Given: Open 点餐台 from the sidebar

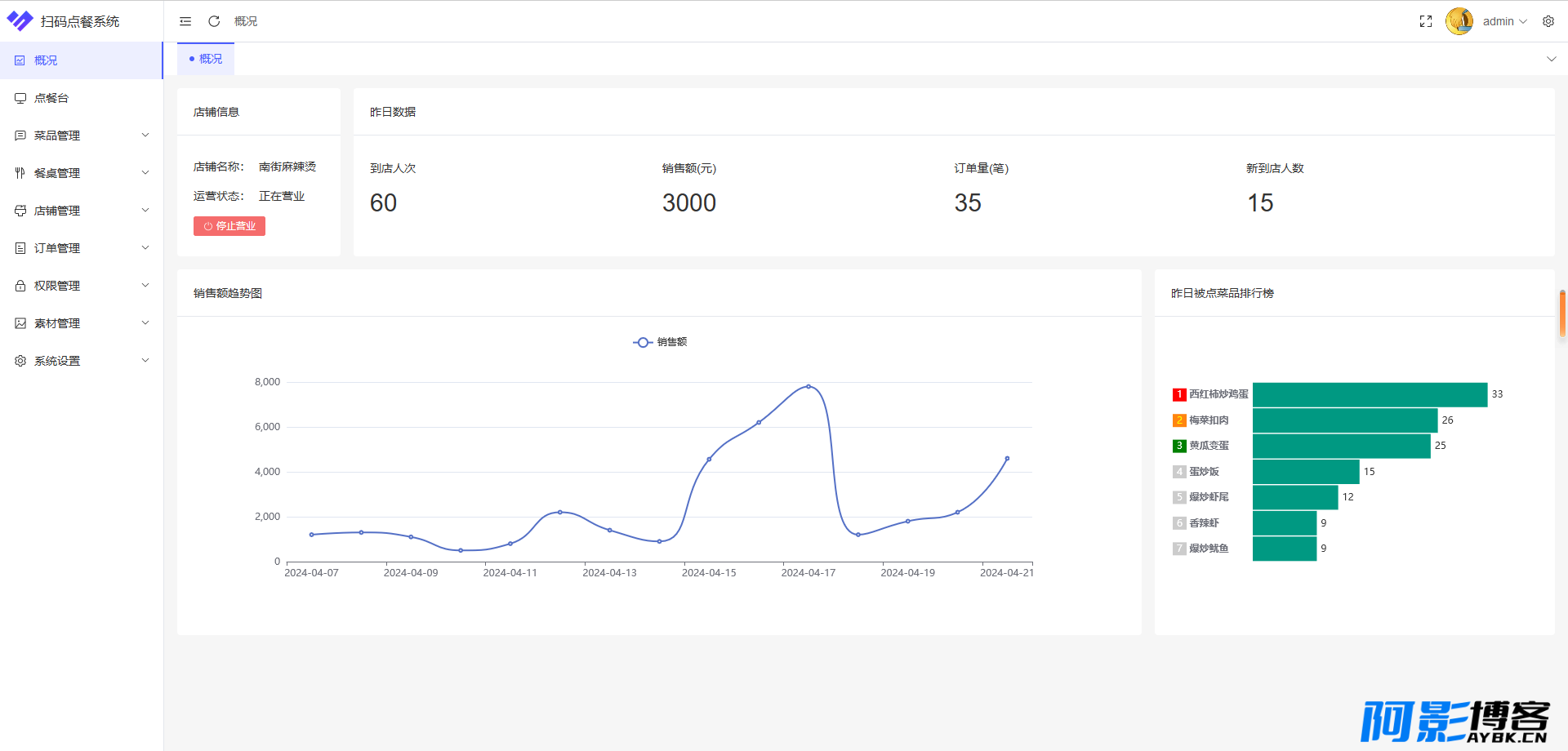Looking at the screenshot, I should (x=81, y=98).
